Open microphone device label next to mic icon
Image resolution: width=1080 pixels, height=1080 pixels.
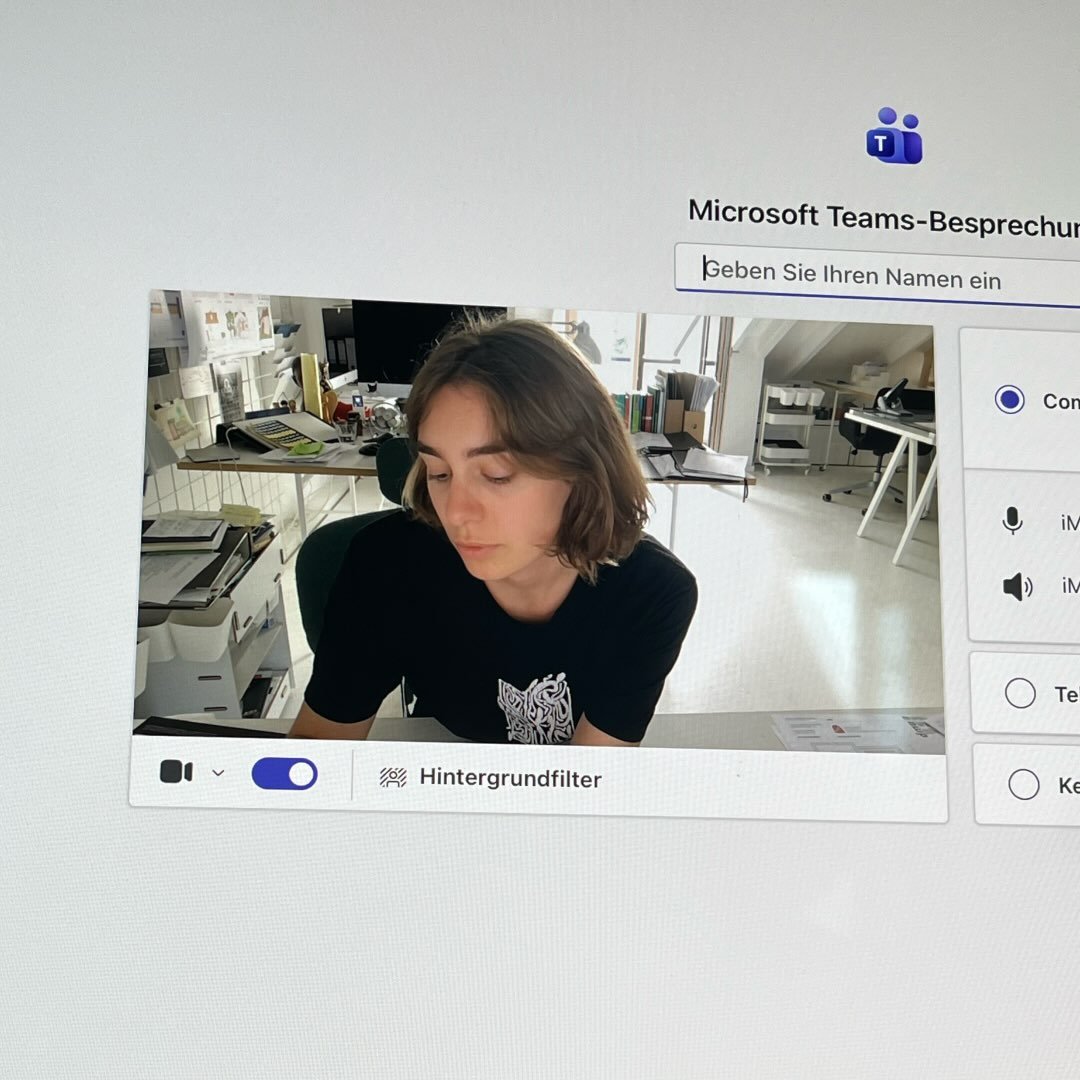coord(1070,523)
